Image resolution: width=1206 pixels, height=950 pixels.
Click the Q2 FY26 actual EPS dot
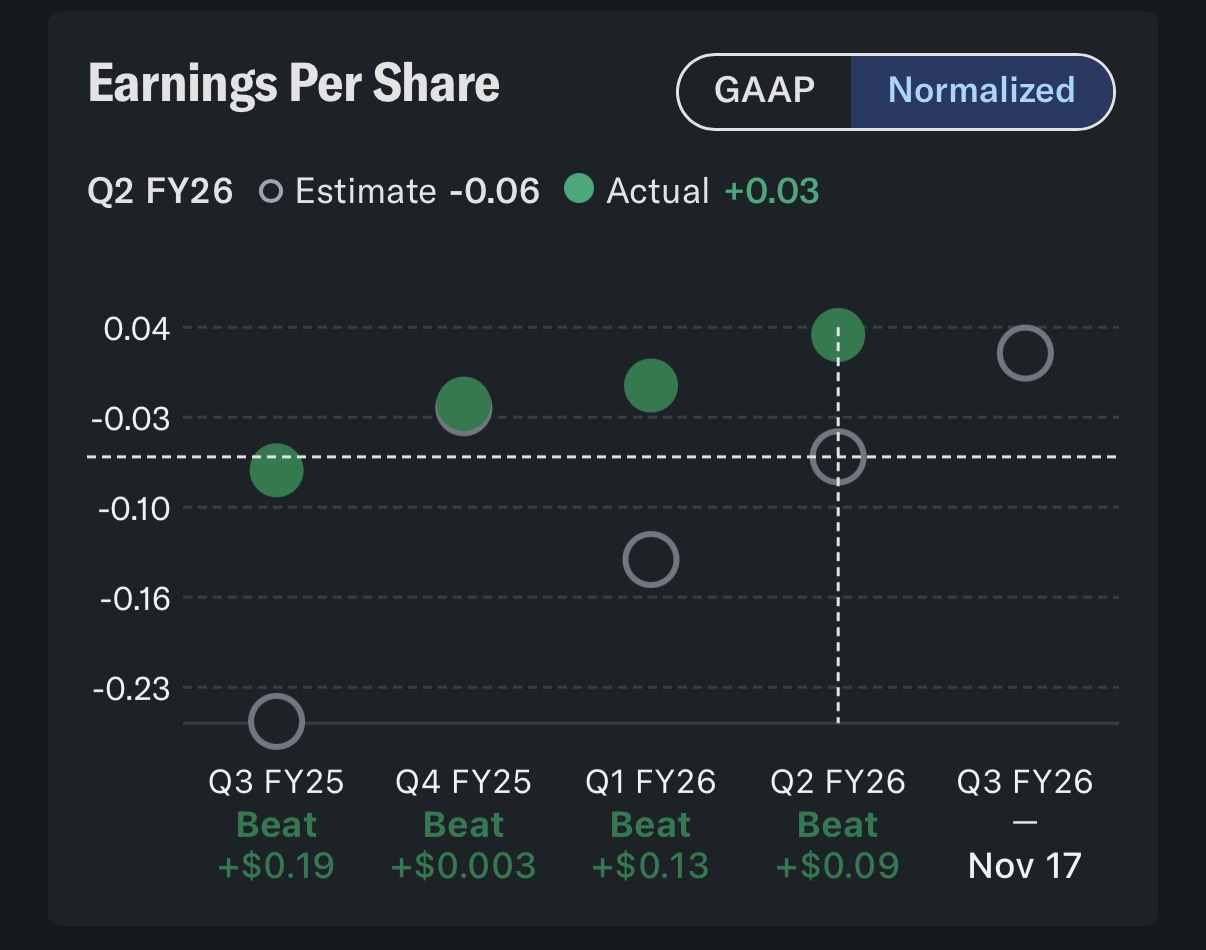pos(838,334)
